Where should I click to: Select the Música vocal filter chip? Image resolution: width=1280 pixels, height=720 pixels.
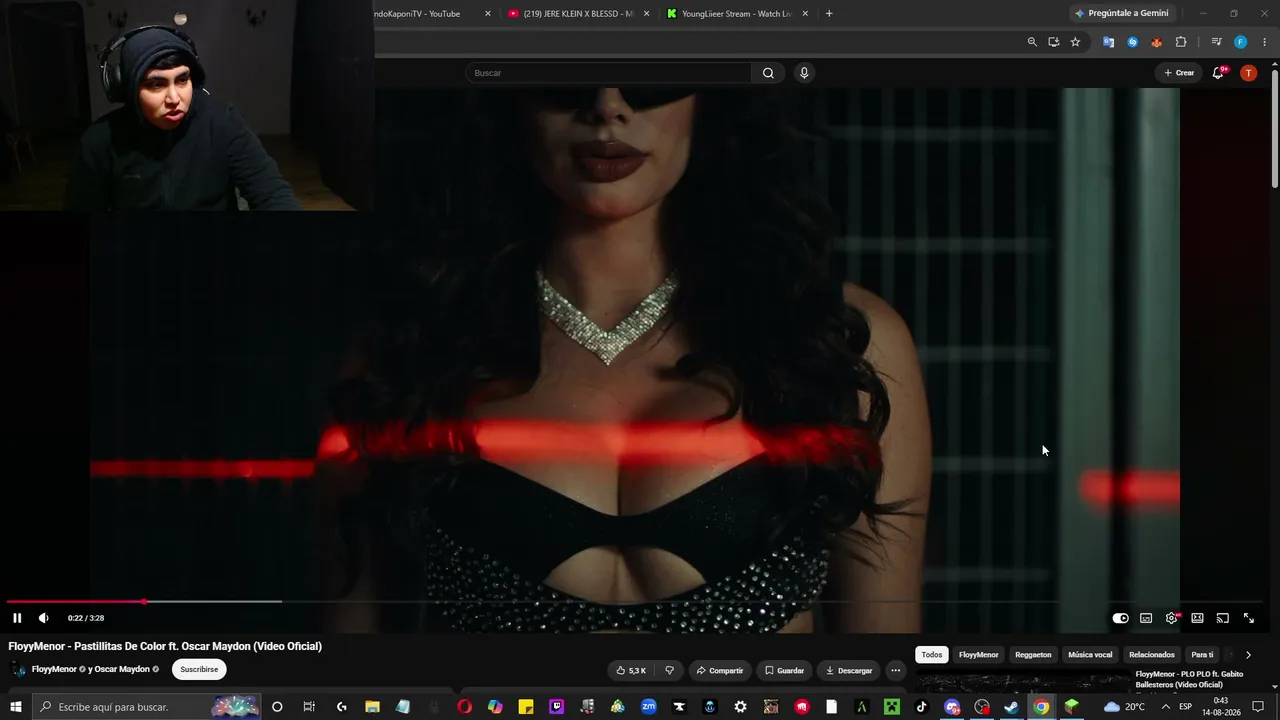(x=1090, y=655)
